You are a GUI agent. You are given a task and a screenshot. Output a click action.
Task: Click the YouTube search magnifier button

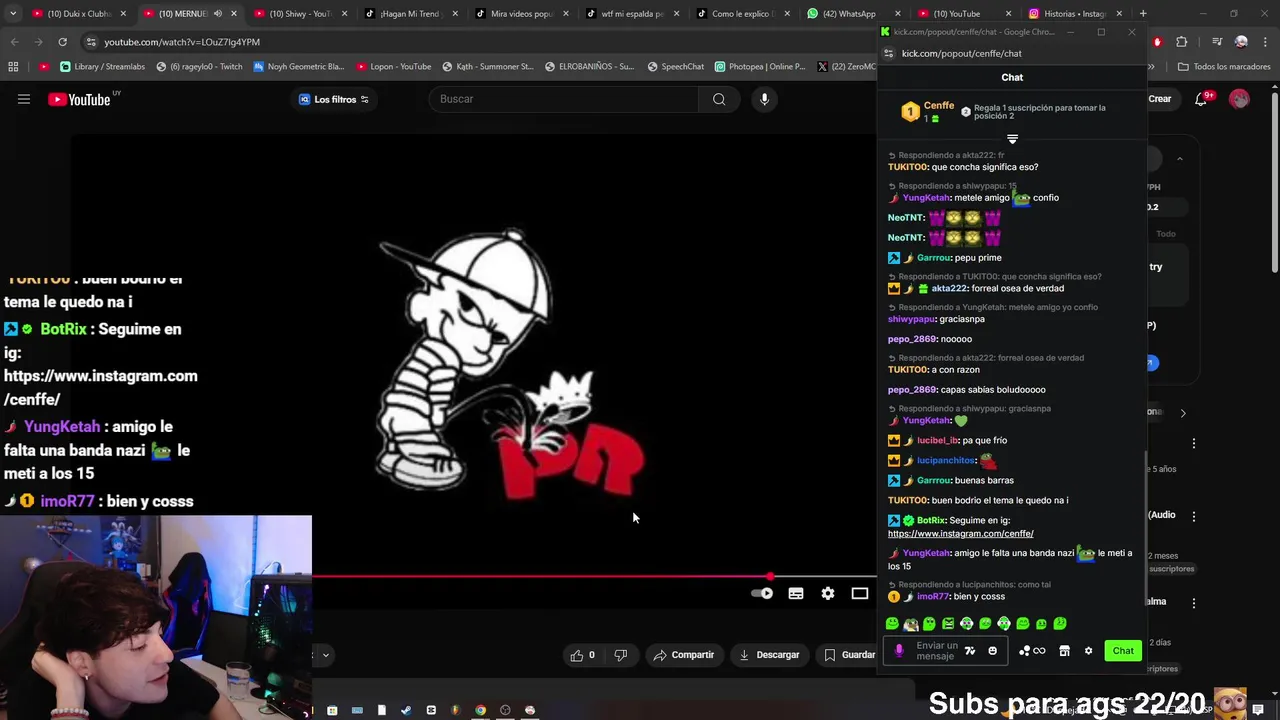click(x=719, y=99)
